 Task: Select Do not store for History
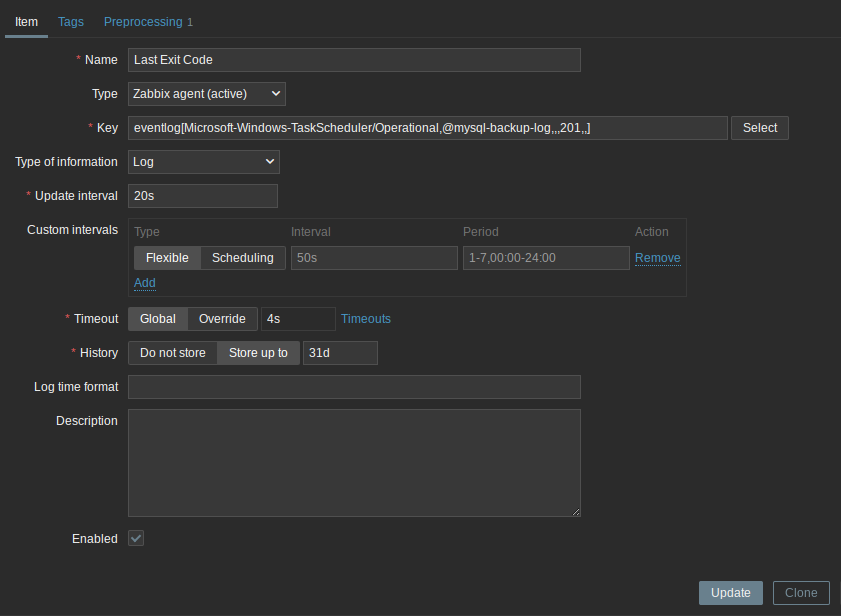pos(172,353)
